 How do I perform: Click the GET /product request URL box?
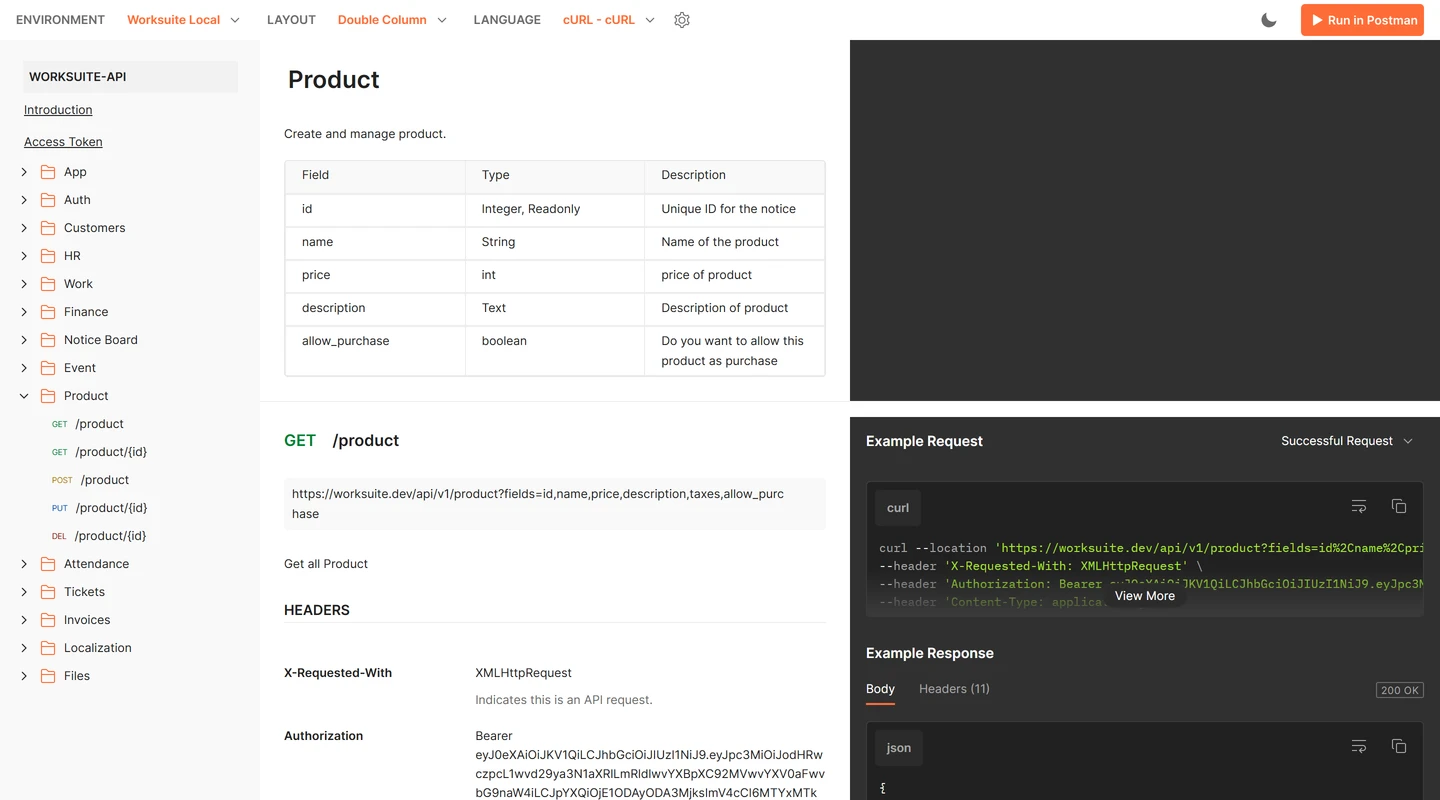555,504
